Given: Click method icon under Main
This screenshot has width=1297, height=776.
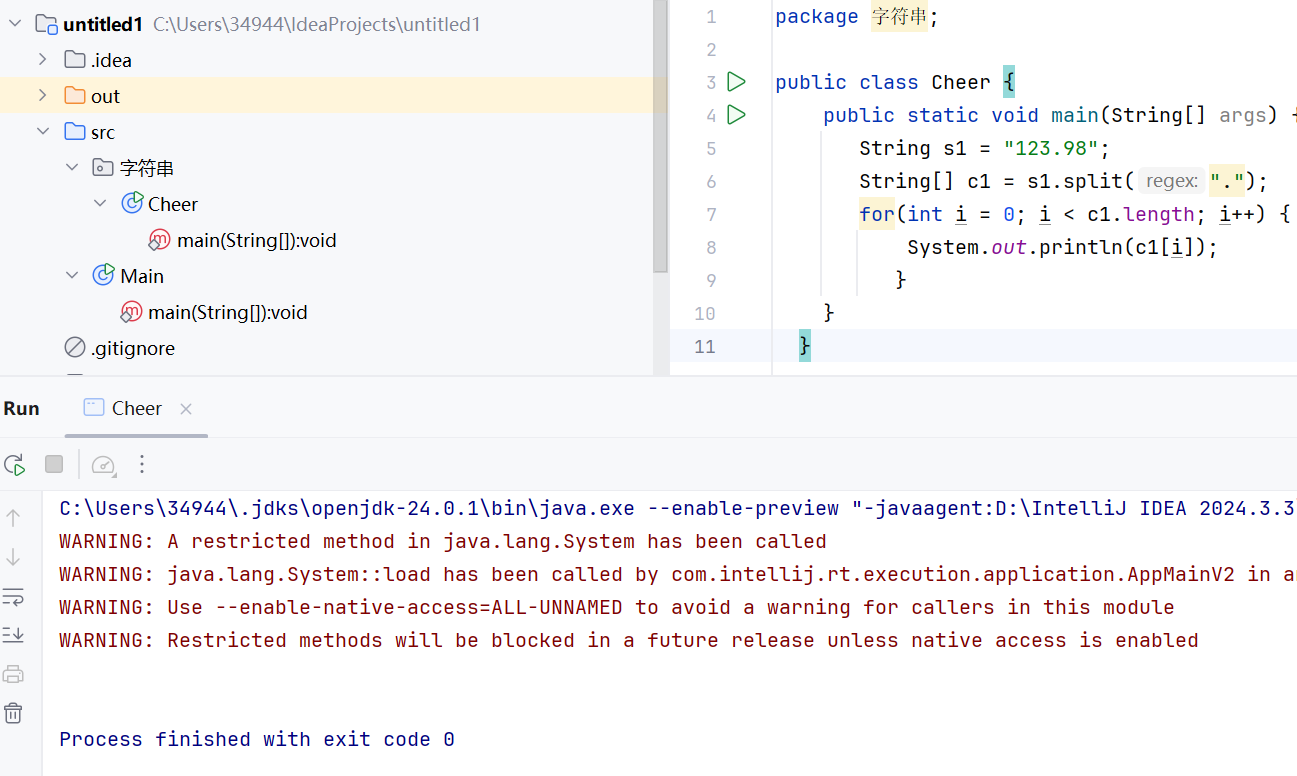Looking at the screenshot, I should pyautogui.click(x=131, y=312).
